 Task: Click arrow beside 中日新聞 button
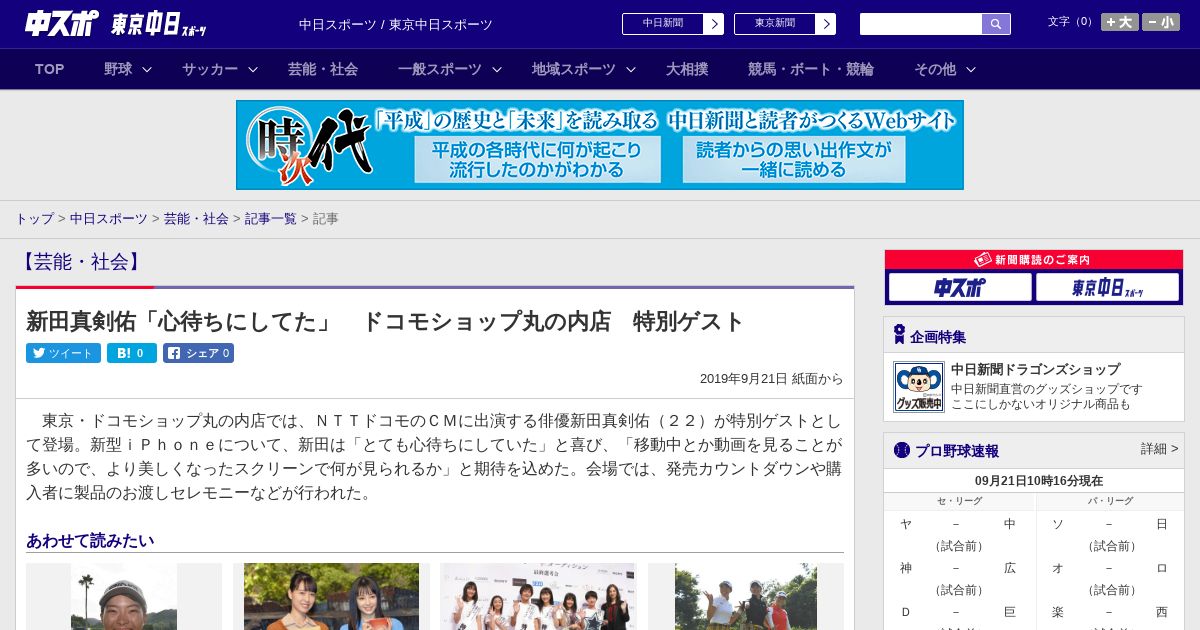(x=714, y=24)
